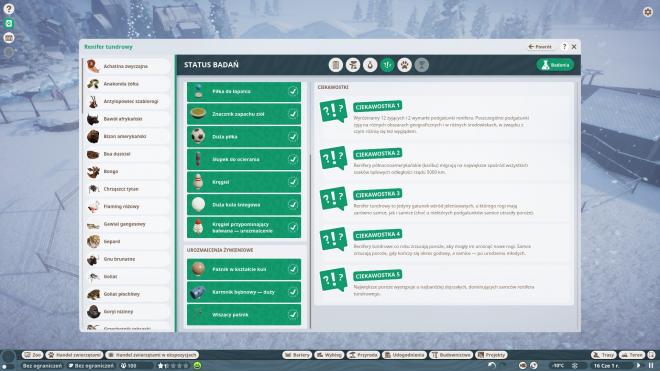Screen dimensions: 660x371
Task: Close the Renifer tundrowy panel
Action: 574,47
